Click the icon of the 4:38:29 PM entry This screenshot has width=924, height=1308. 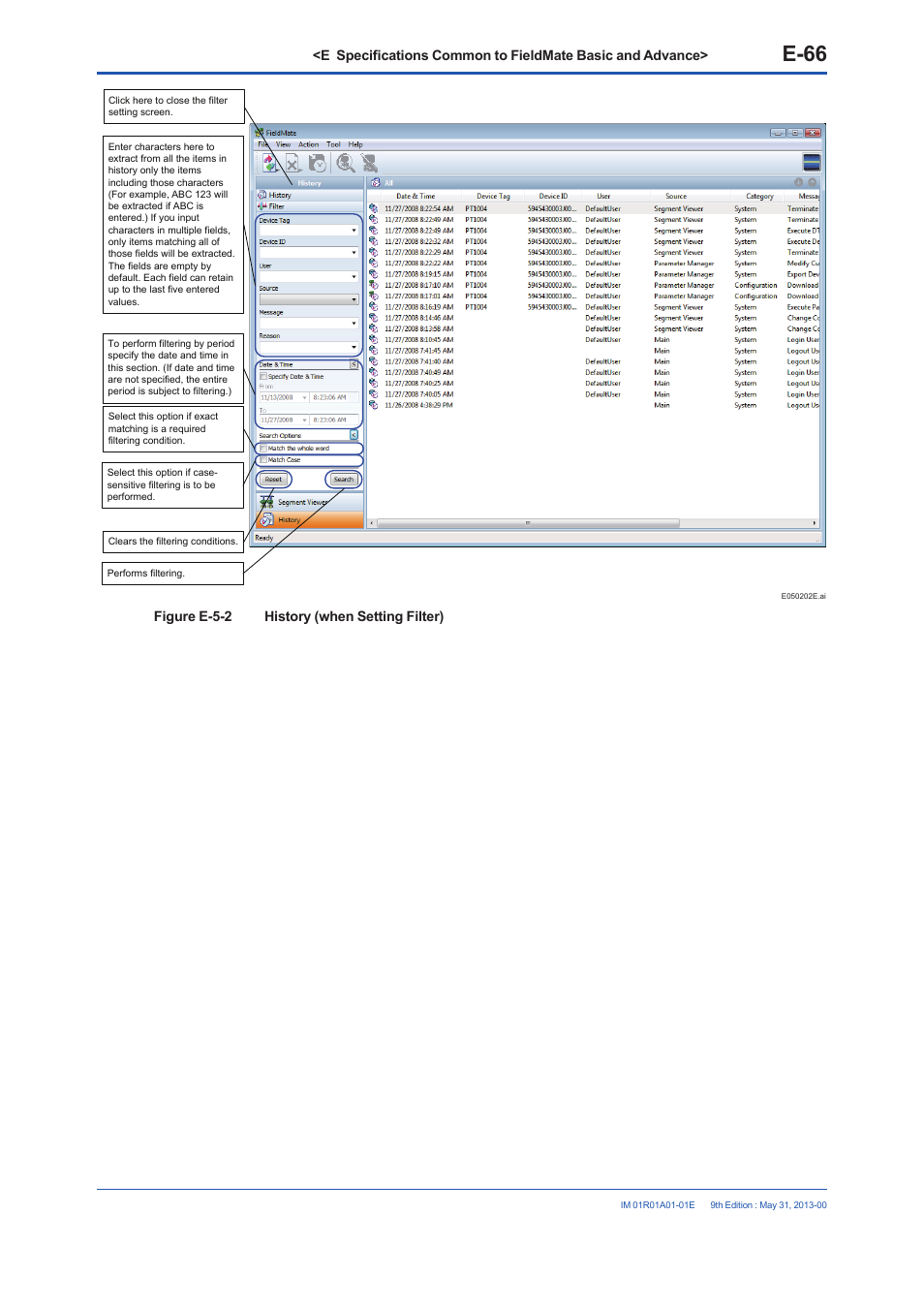[373, 405]
